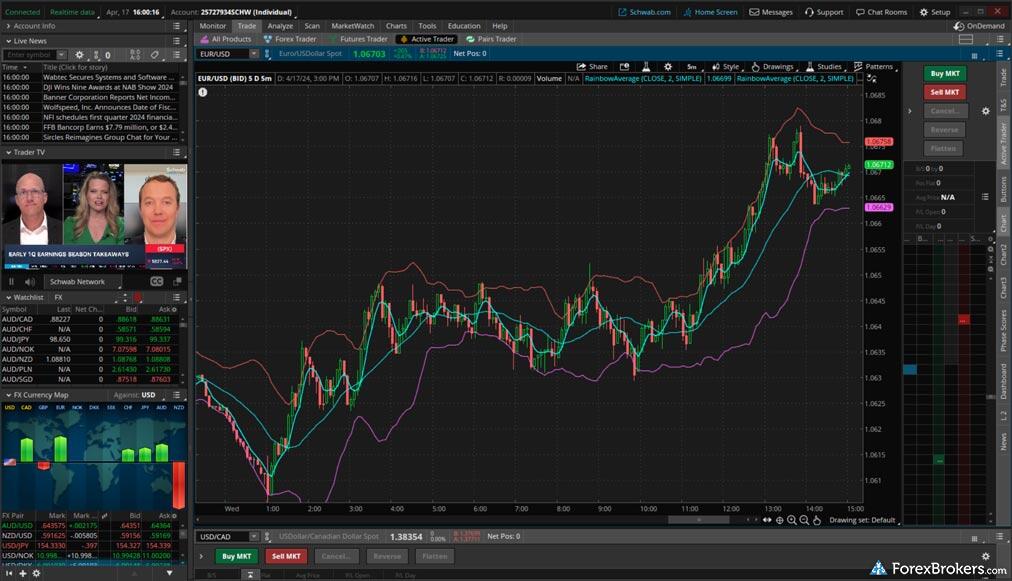Click the Edit Studies flask icon
Image resolution: width=1012 pixels, height=581 pixels.
[645, 66]
